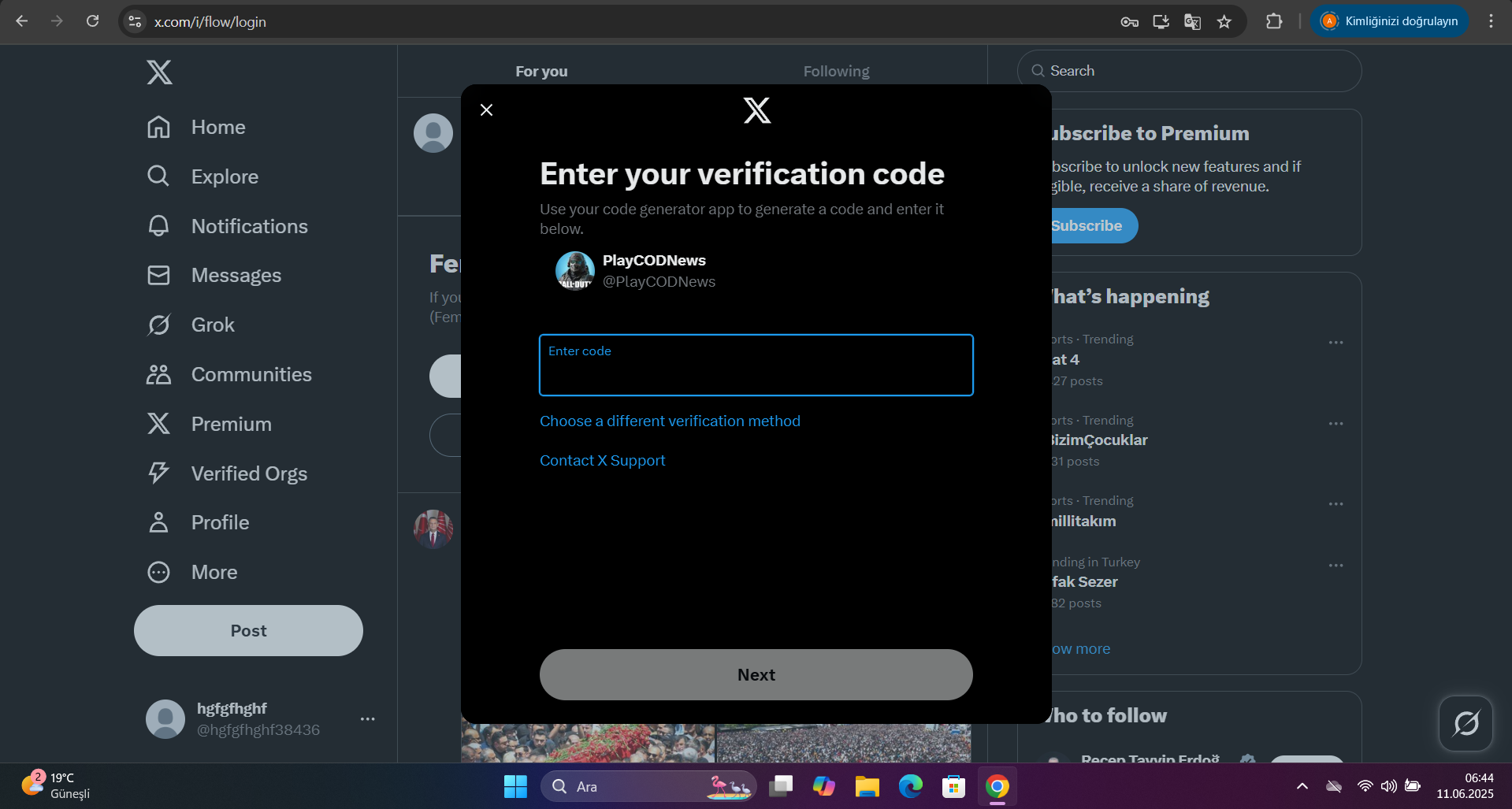Open the Messages envelope icon
This screenshot has width=1512, height=809.
[158, 275]
